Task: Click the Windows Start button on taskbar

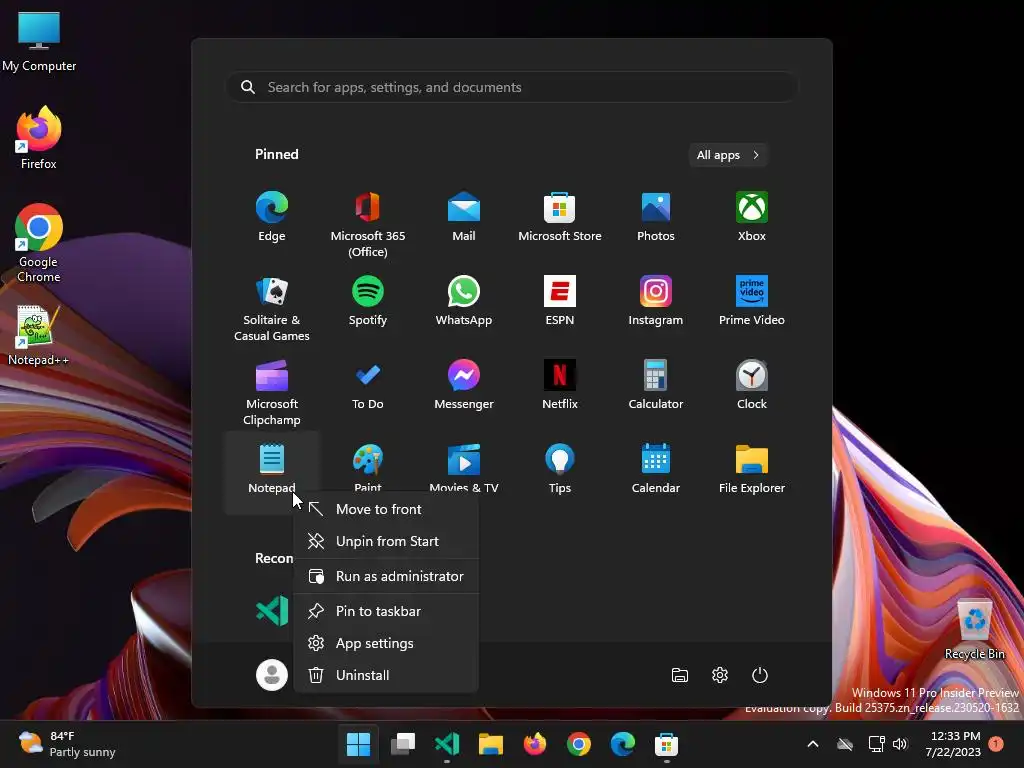Action: point(358,744)
